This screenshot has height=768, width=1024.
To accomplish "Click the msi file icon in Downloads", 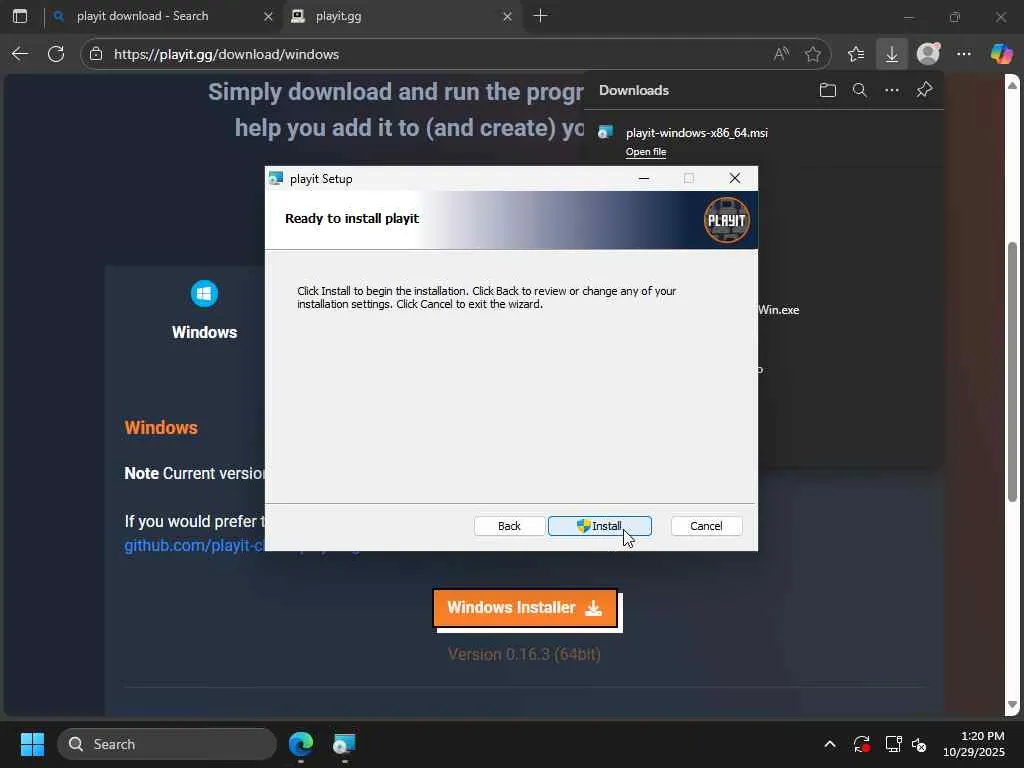I will click(x=605, y=133).
